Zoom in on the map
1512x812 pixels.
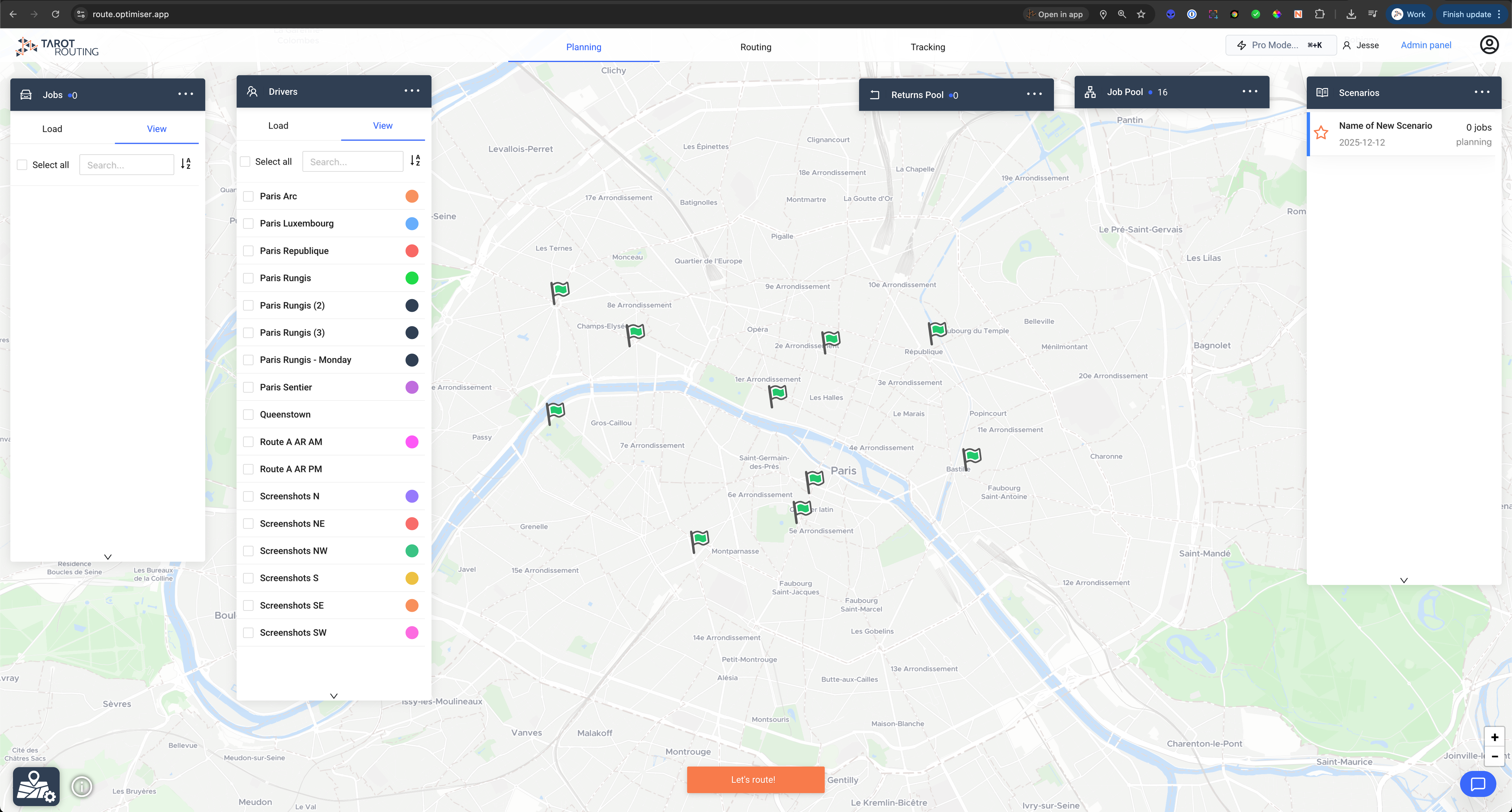click(1494, 737)
